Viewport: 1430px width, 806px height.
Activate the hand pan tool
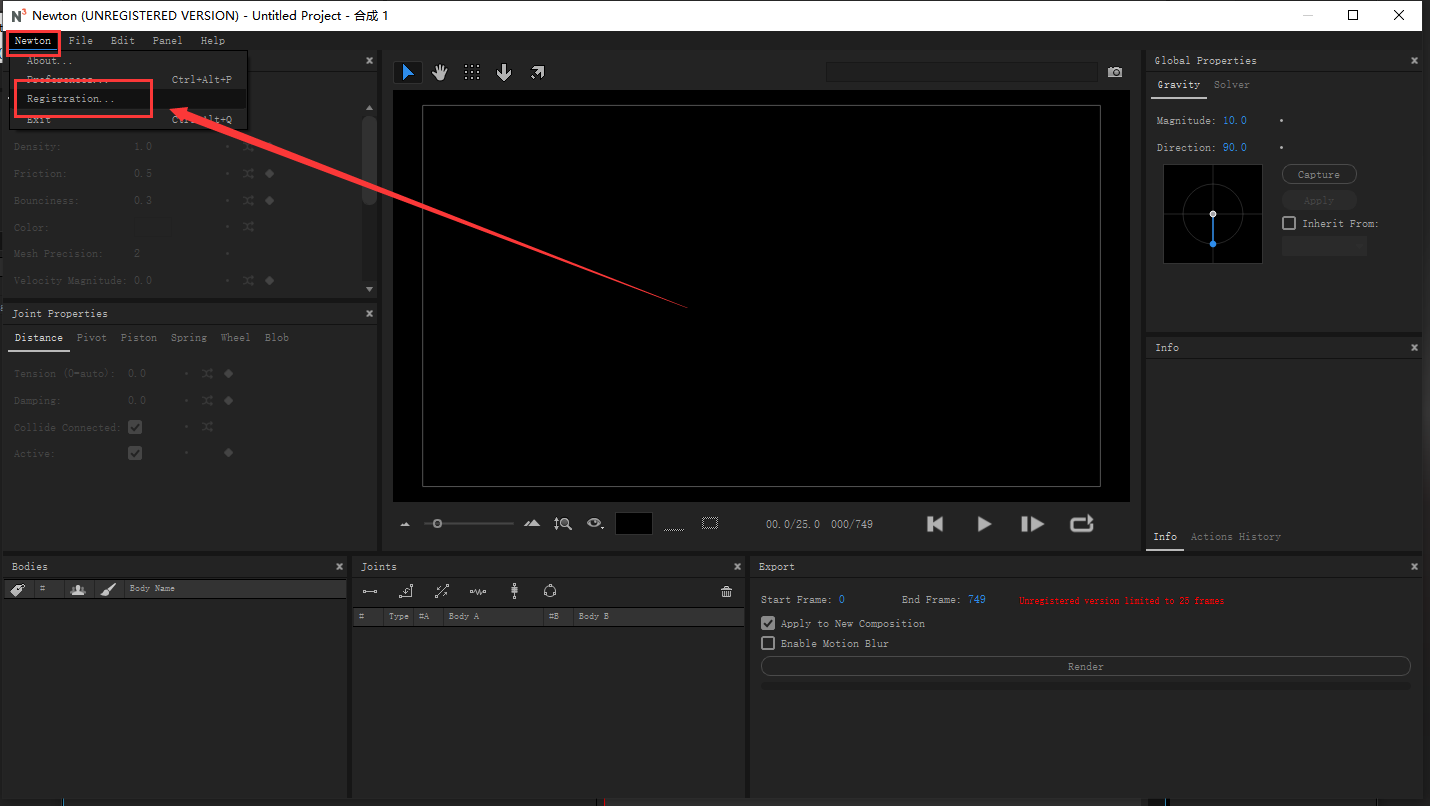tap(440, 72)
